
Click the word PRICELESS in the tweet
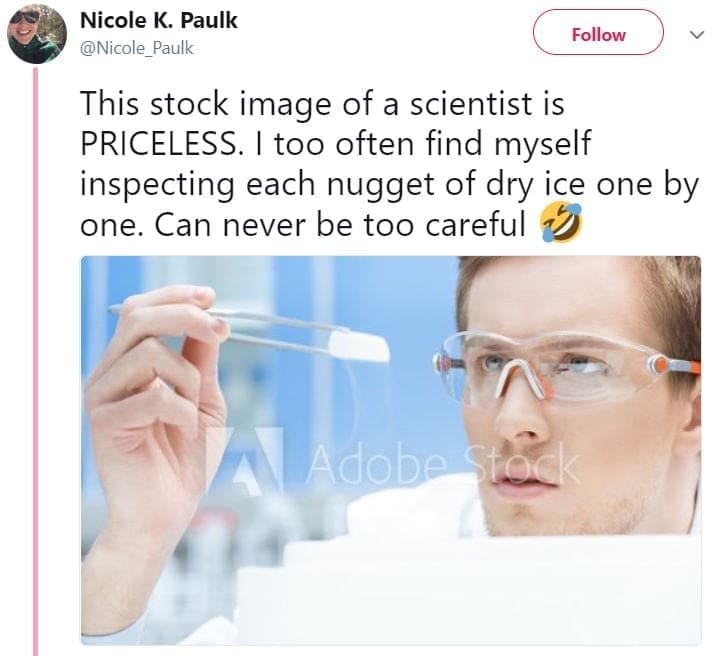[157, 143]
